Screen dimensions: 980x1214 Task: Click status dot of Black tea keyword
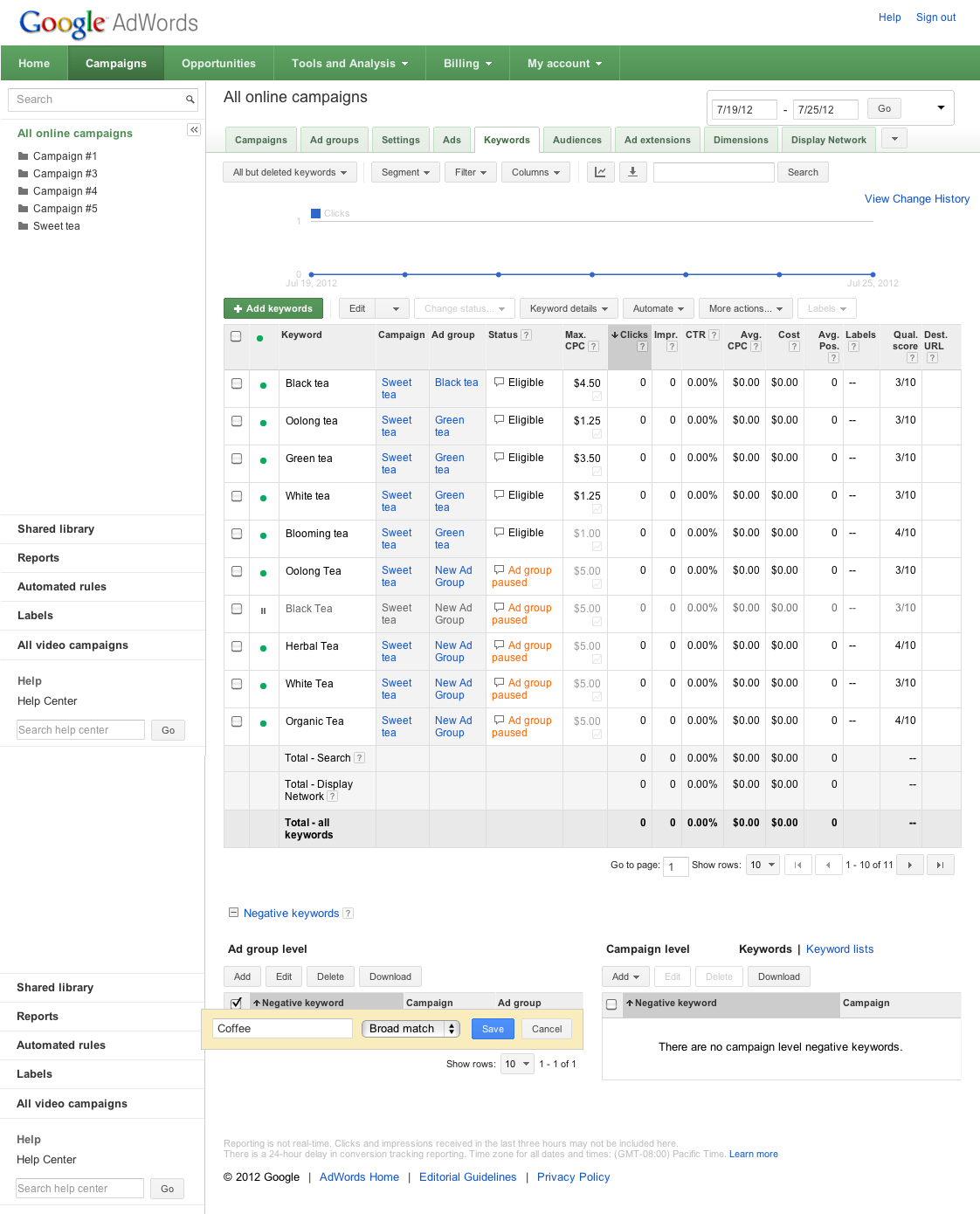tap(263, 385)
